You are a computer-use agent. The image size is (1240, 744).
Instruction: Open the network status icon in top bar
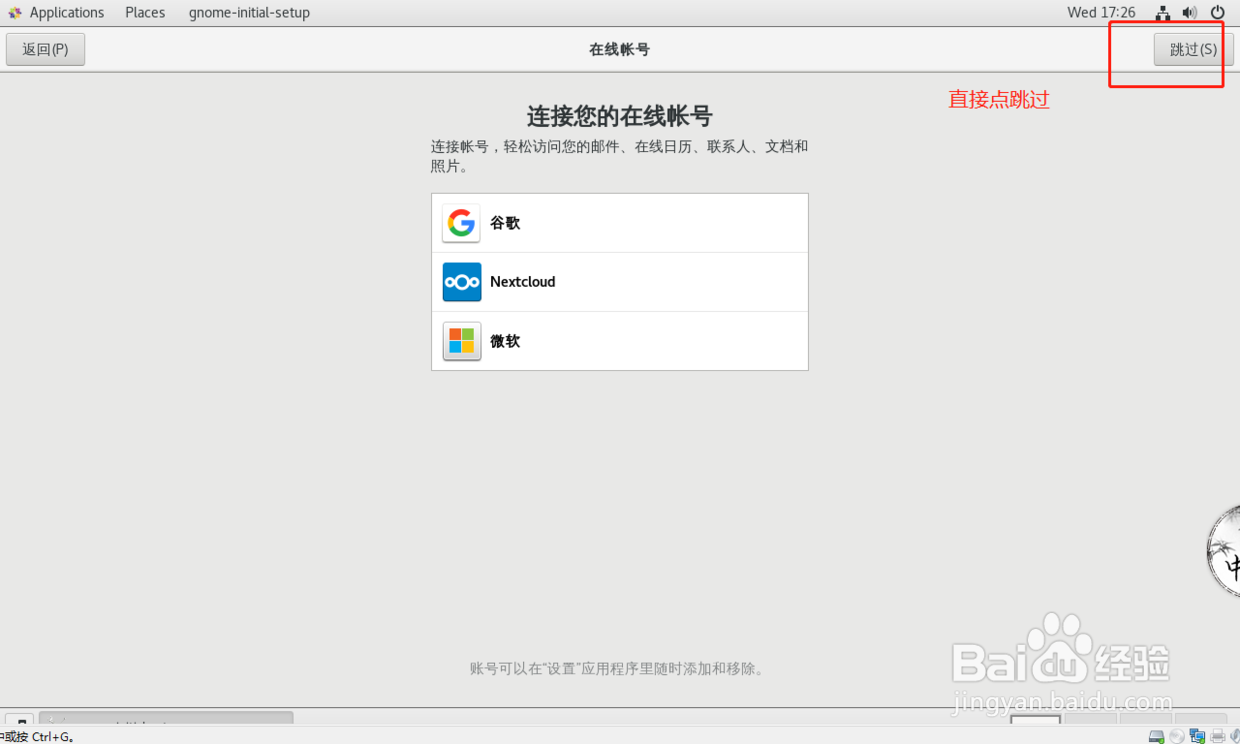click(1162, 12)
